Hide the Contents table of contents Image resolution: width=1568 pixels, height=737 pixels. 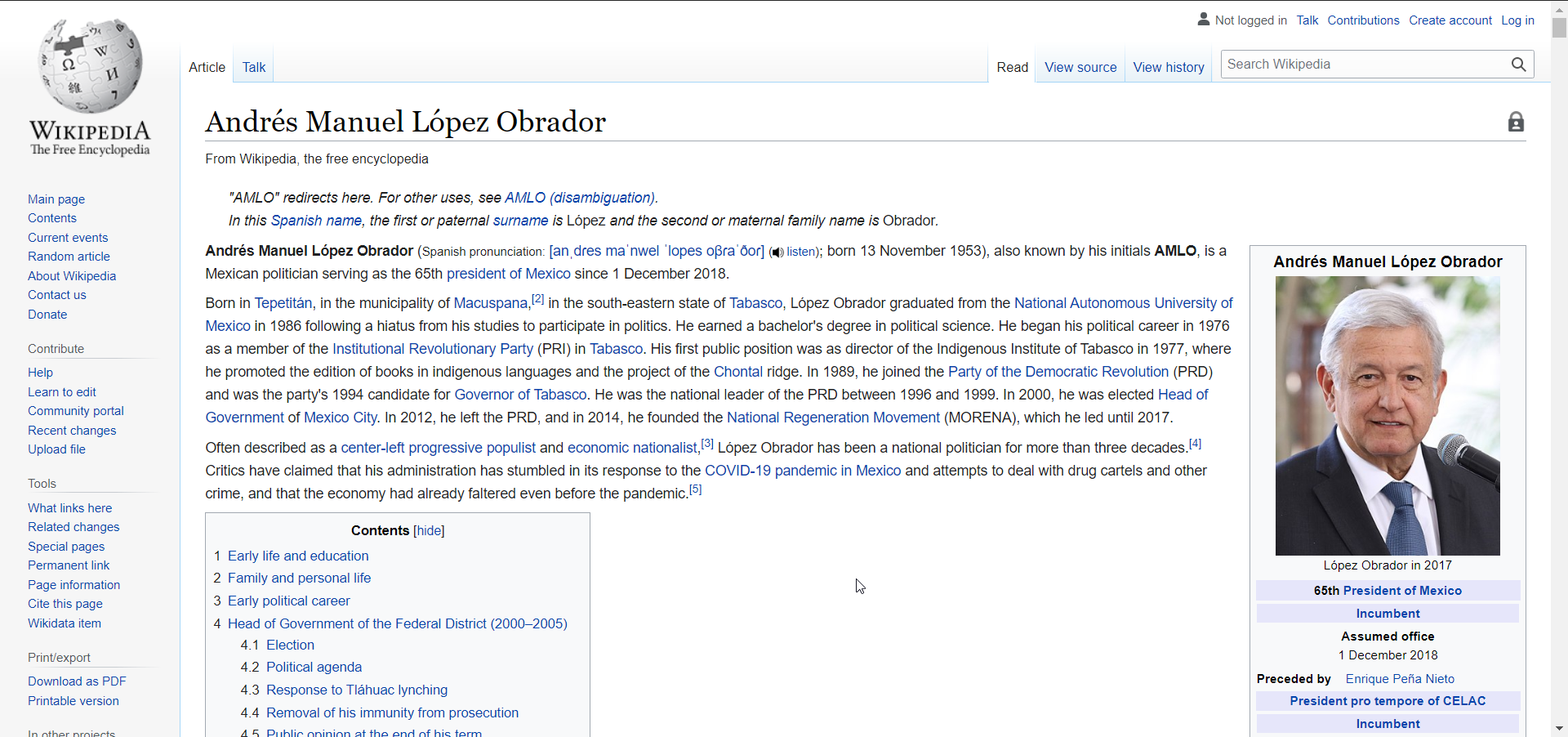point(429,531)
